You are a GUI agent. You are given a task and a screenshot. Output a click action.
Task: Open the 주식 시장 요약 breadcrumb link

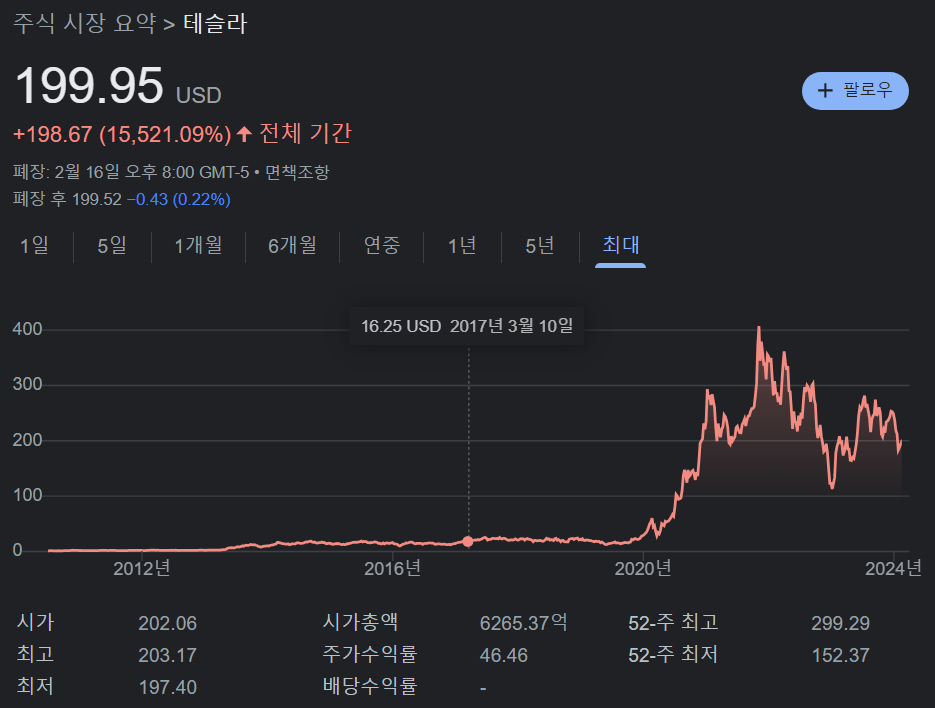(x=84, y=24)
